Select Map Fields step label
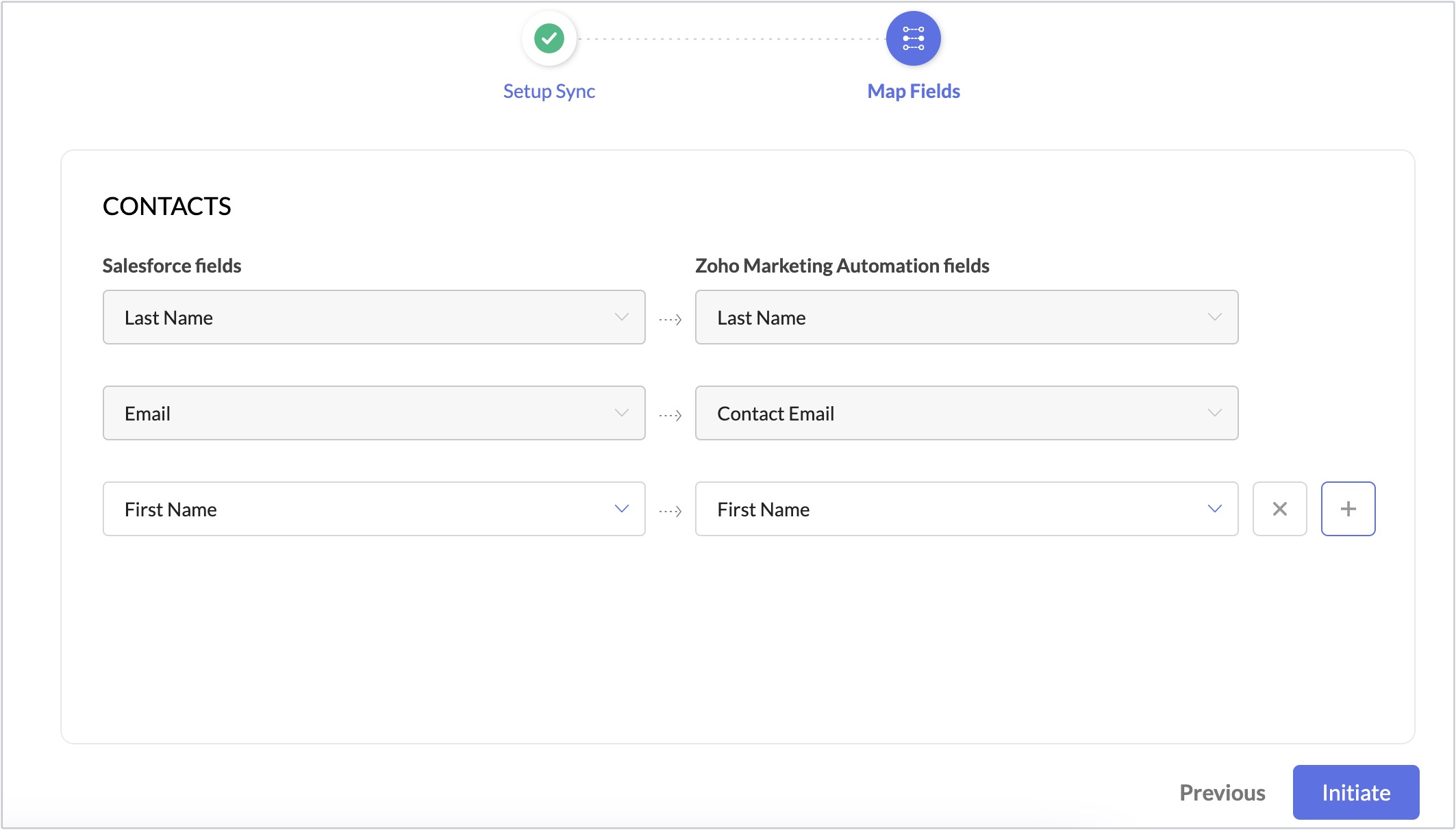 tap(913, 91)
